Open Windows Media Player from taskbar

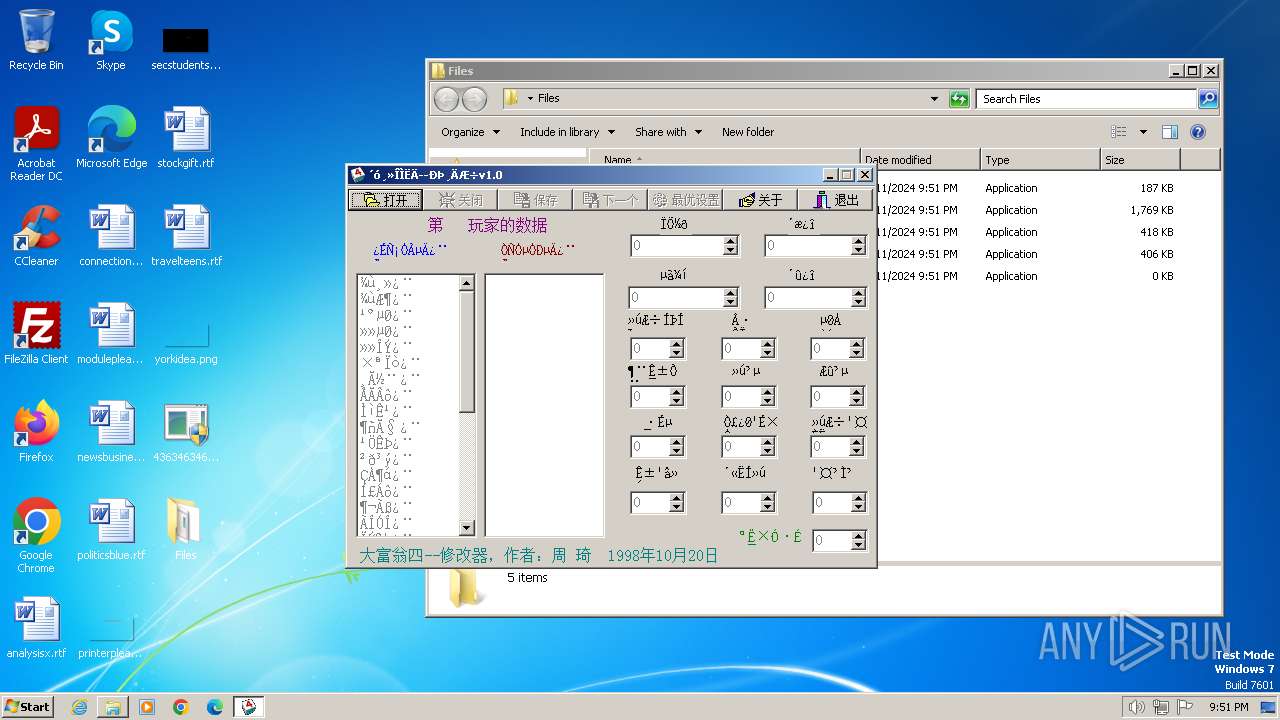click(147, 707)
